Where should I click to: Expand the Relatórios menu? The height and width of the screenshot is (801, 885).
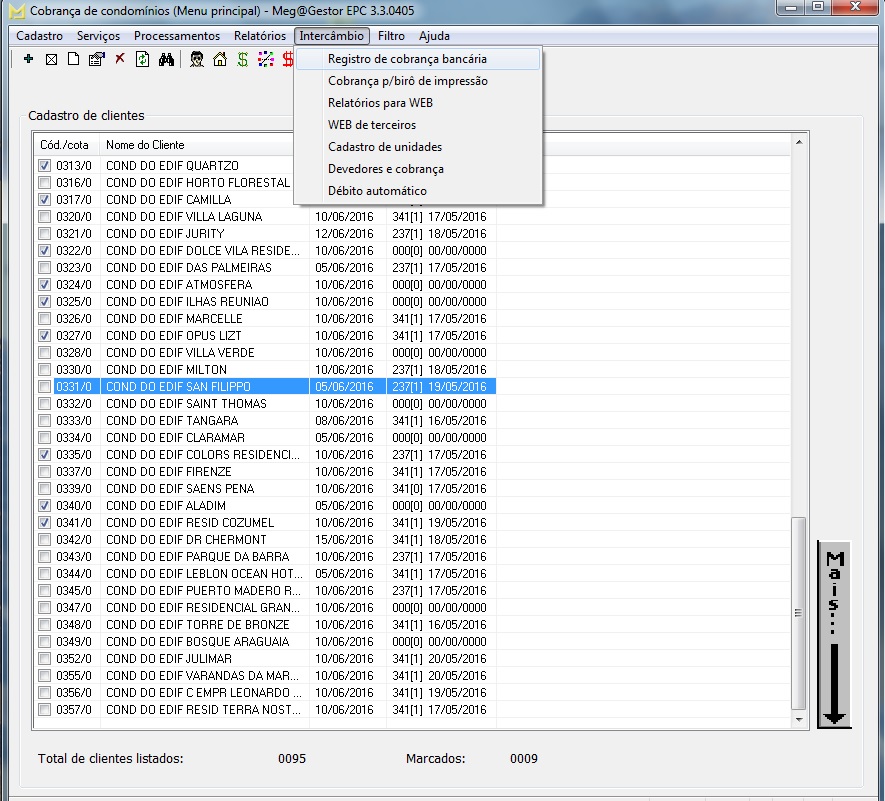point(259,36)
